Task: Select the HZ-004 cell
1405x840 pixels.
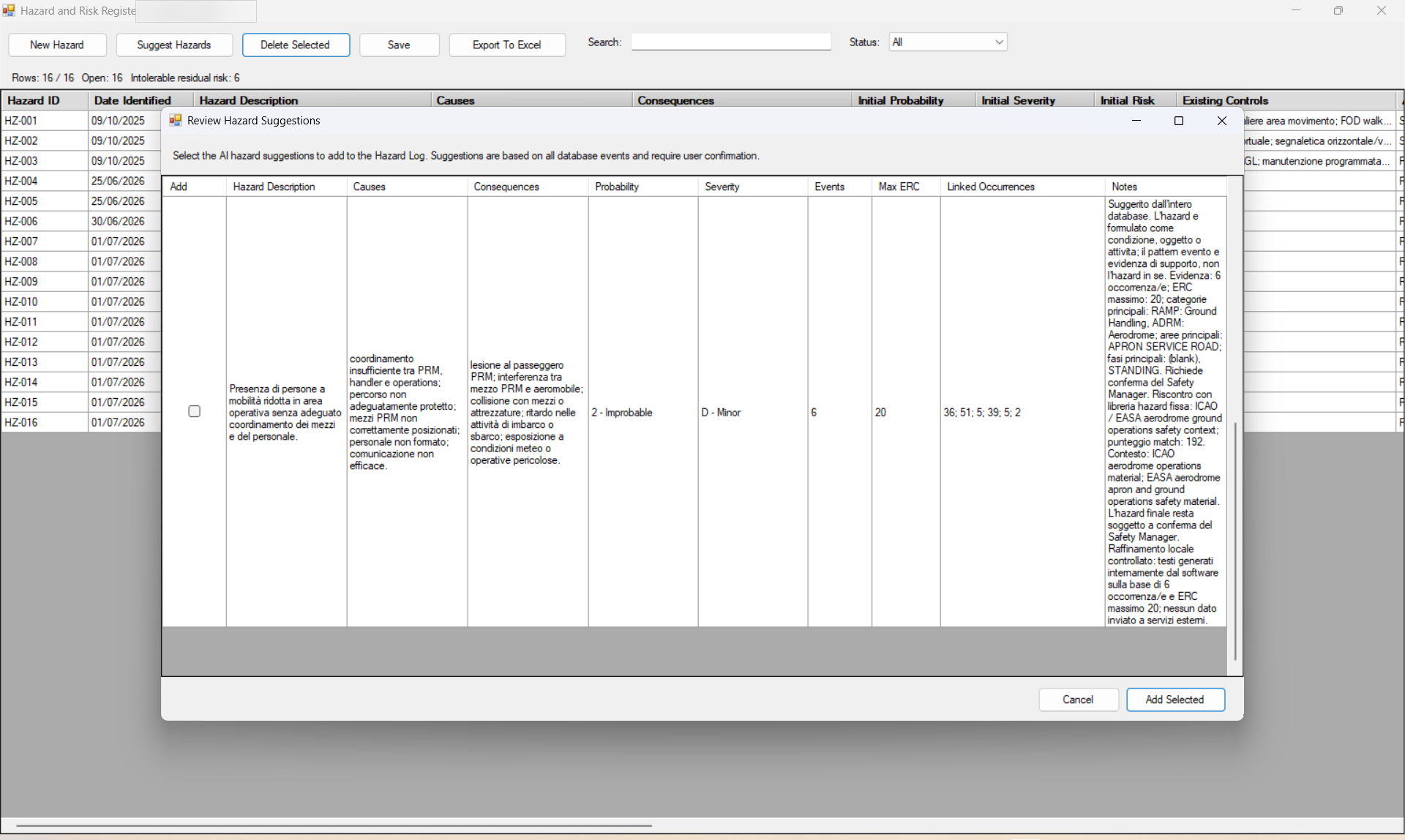Action: [45, 181]
